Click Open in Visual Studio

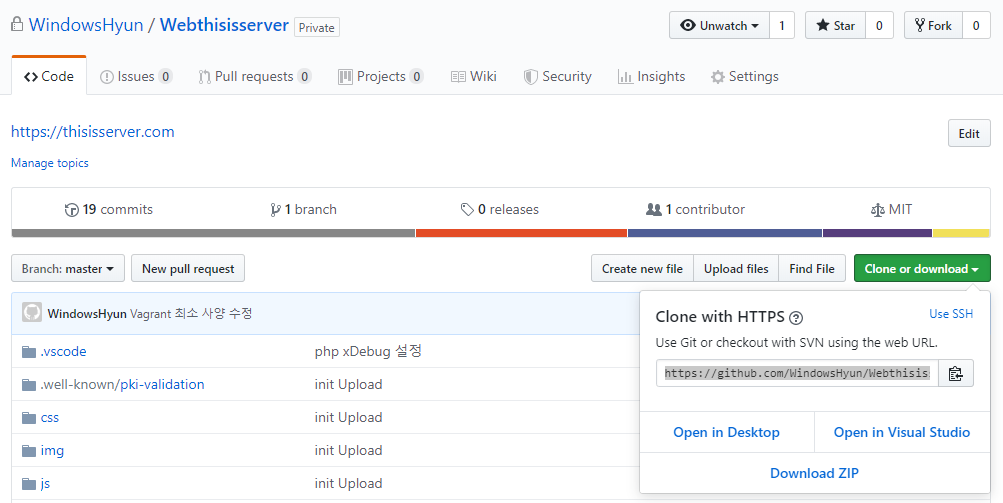coord(902,432)
